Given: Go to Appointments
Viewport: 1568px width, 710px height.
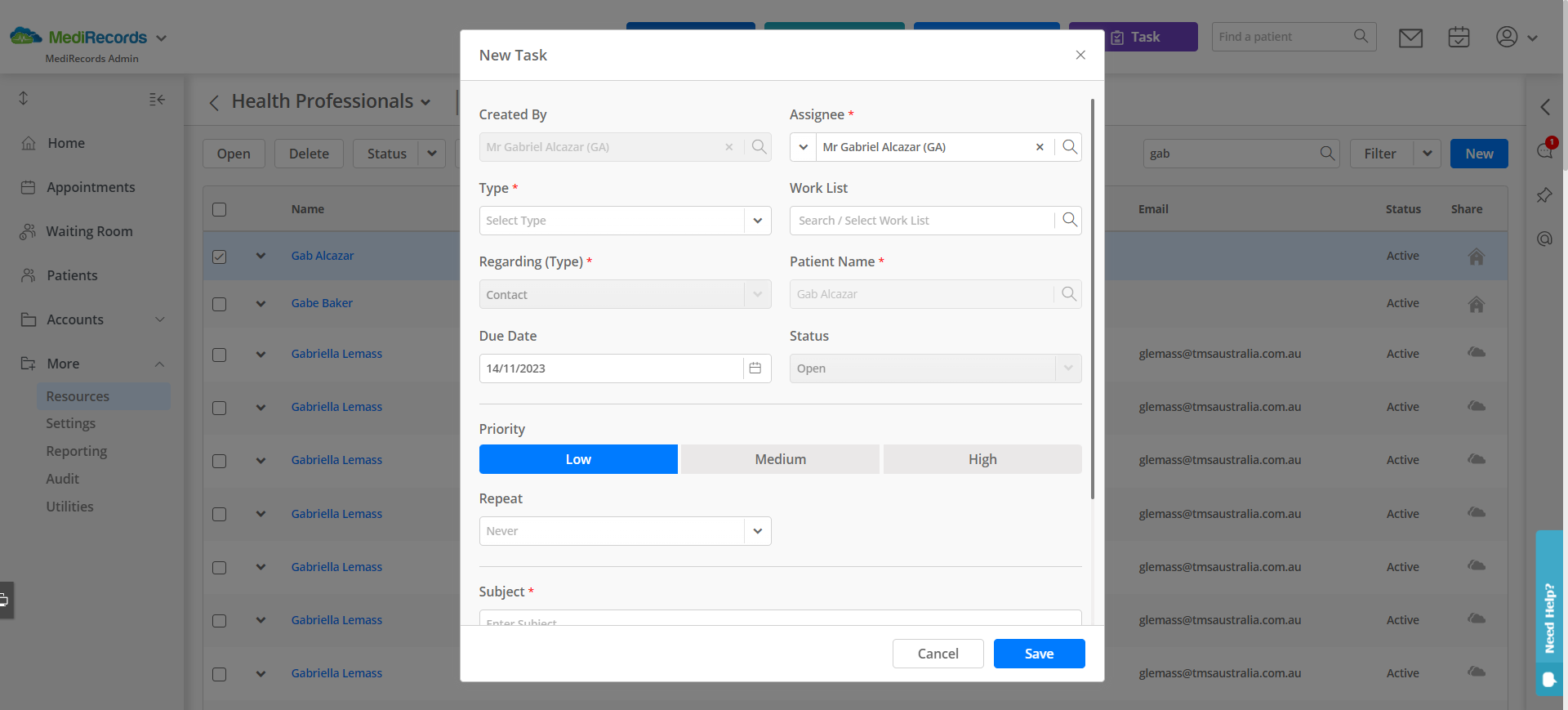Looking at the screenshot, I should [91, 187].
